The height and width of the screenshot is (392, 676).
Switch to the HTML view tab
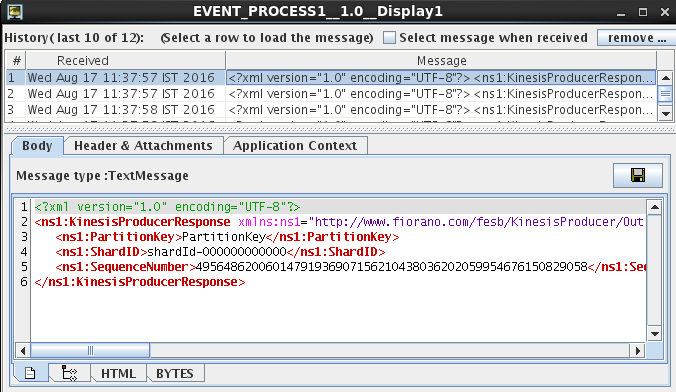coord(119,373)
